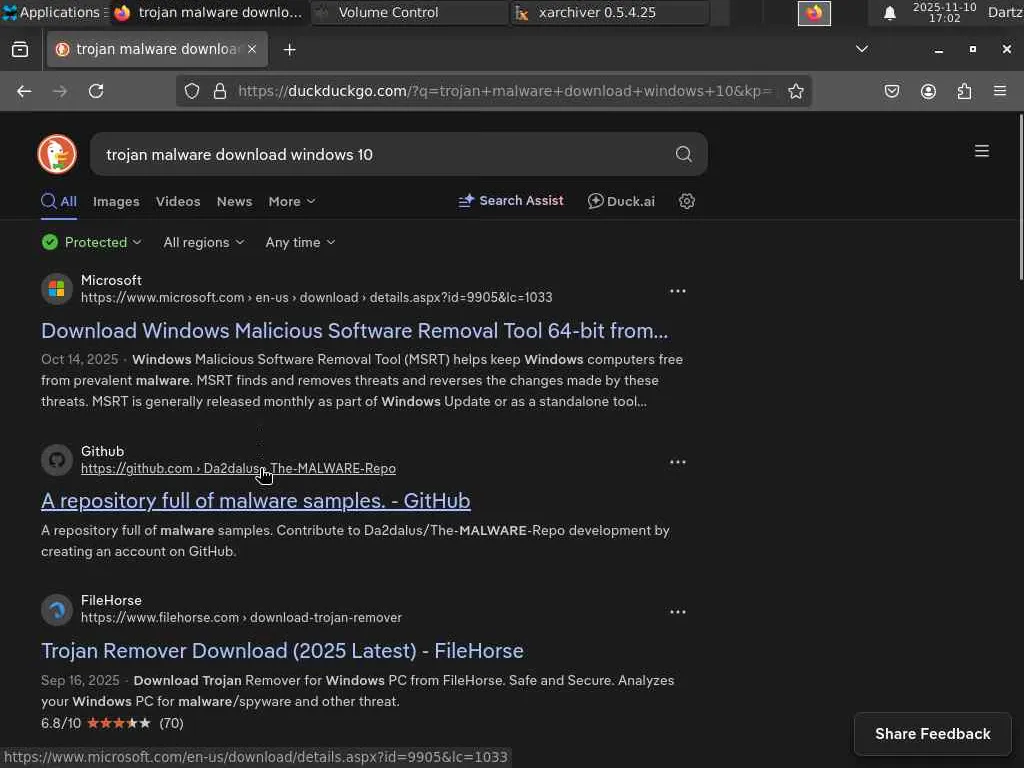
Task: Select the All results tab
Action: pos(59,201)
